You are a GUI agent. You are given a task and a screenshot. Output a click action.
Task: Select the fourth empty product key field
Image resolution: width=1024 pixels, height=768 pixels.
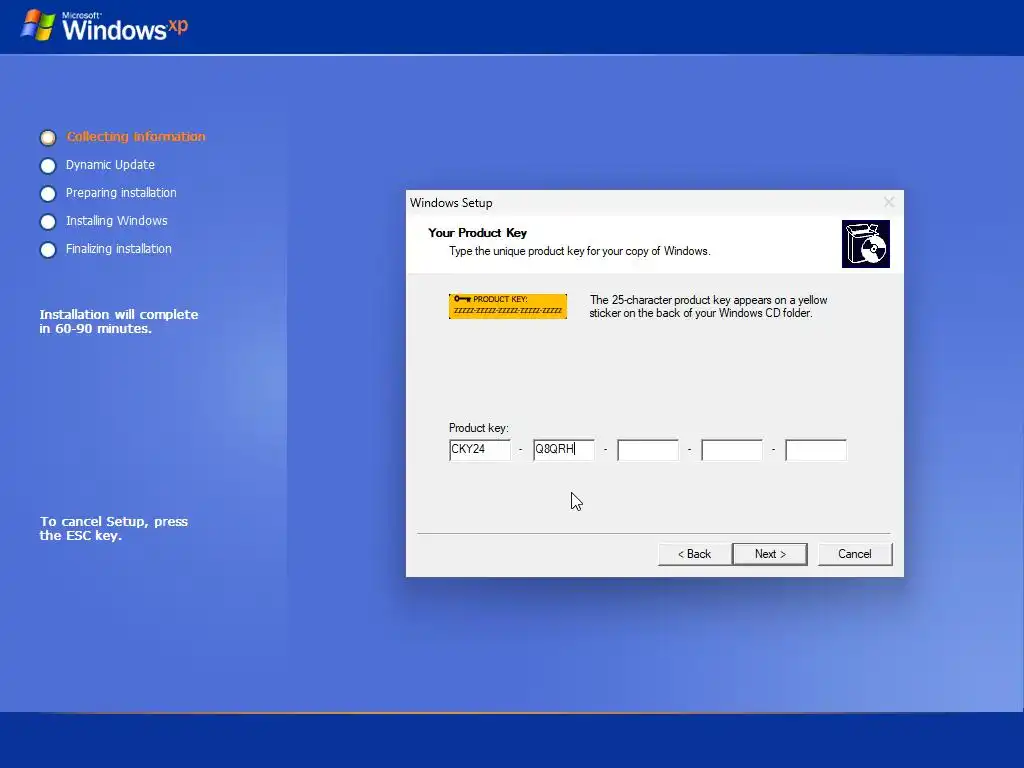tap(731, 449)
